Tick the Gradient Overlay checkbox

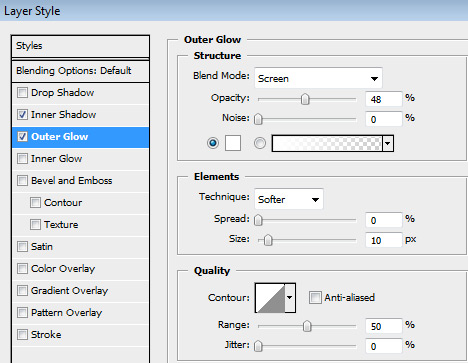(x=22, y=290)
